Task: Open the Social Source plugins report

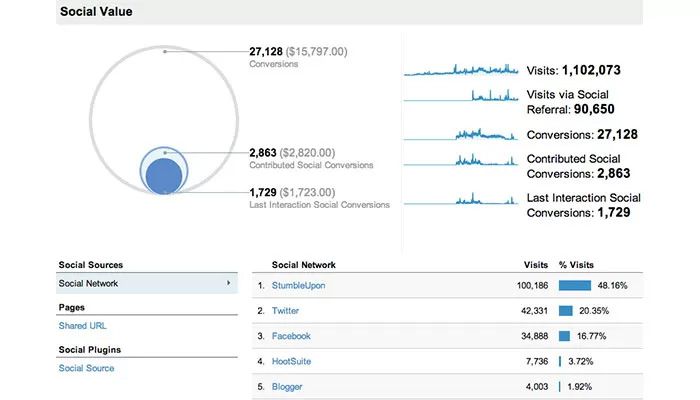Action: [87, 368]
